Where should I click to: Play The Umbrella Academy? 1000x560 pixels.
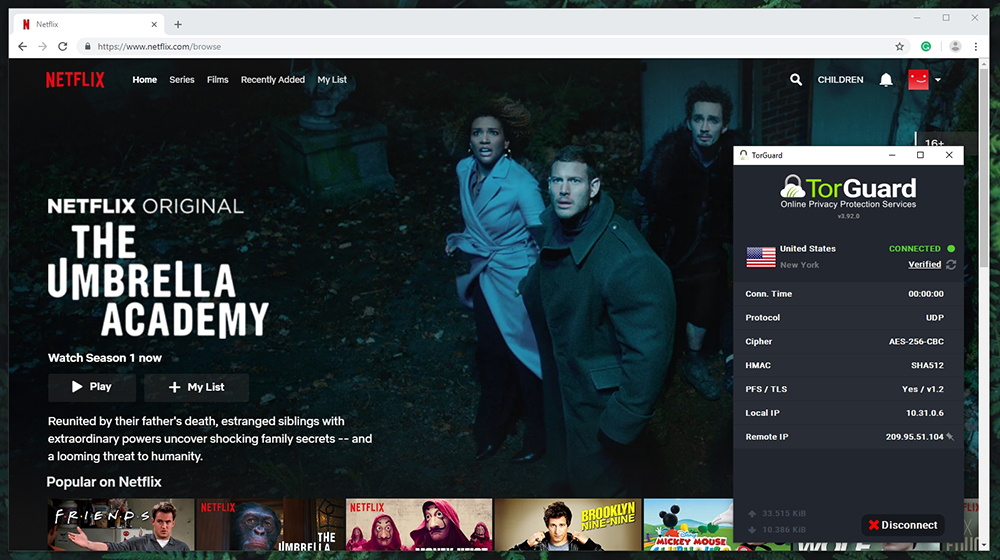tap(92, 387)
